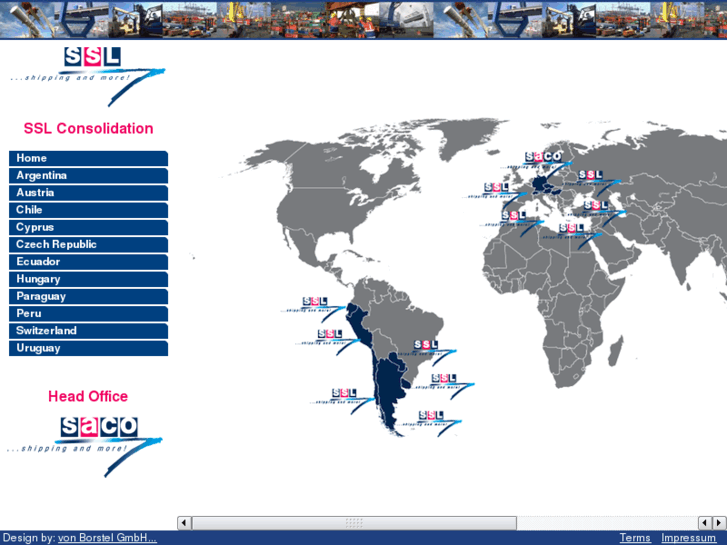Open the Impressum link

pyautogui.click(x=689, y=538)
